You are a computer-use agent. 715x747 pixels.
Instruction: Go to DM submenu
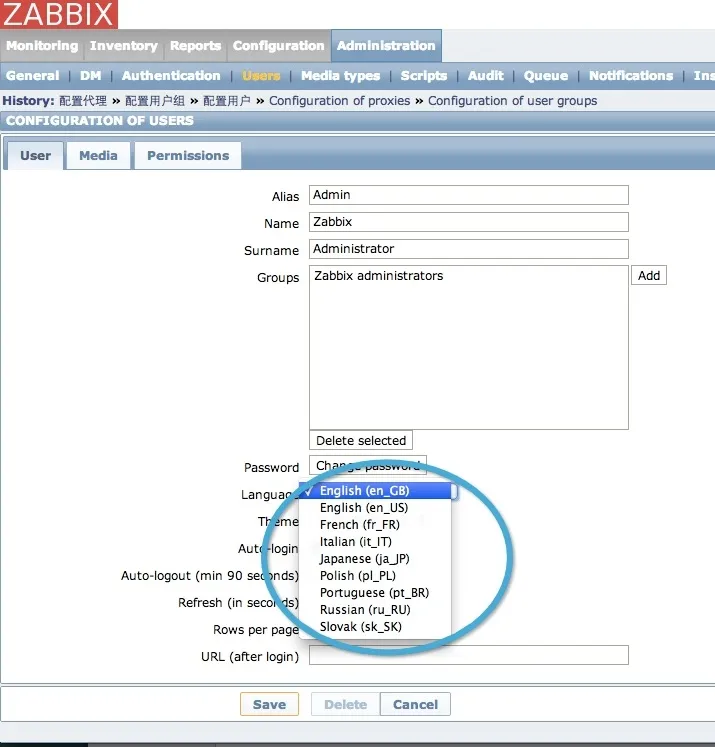(91, 76)
